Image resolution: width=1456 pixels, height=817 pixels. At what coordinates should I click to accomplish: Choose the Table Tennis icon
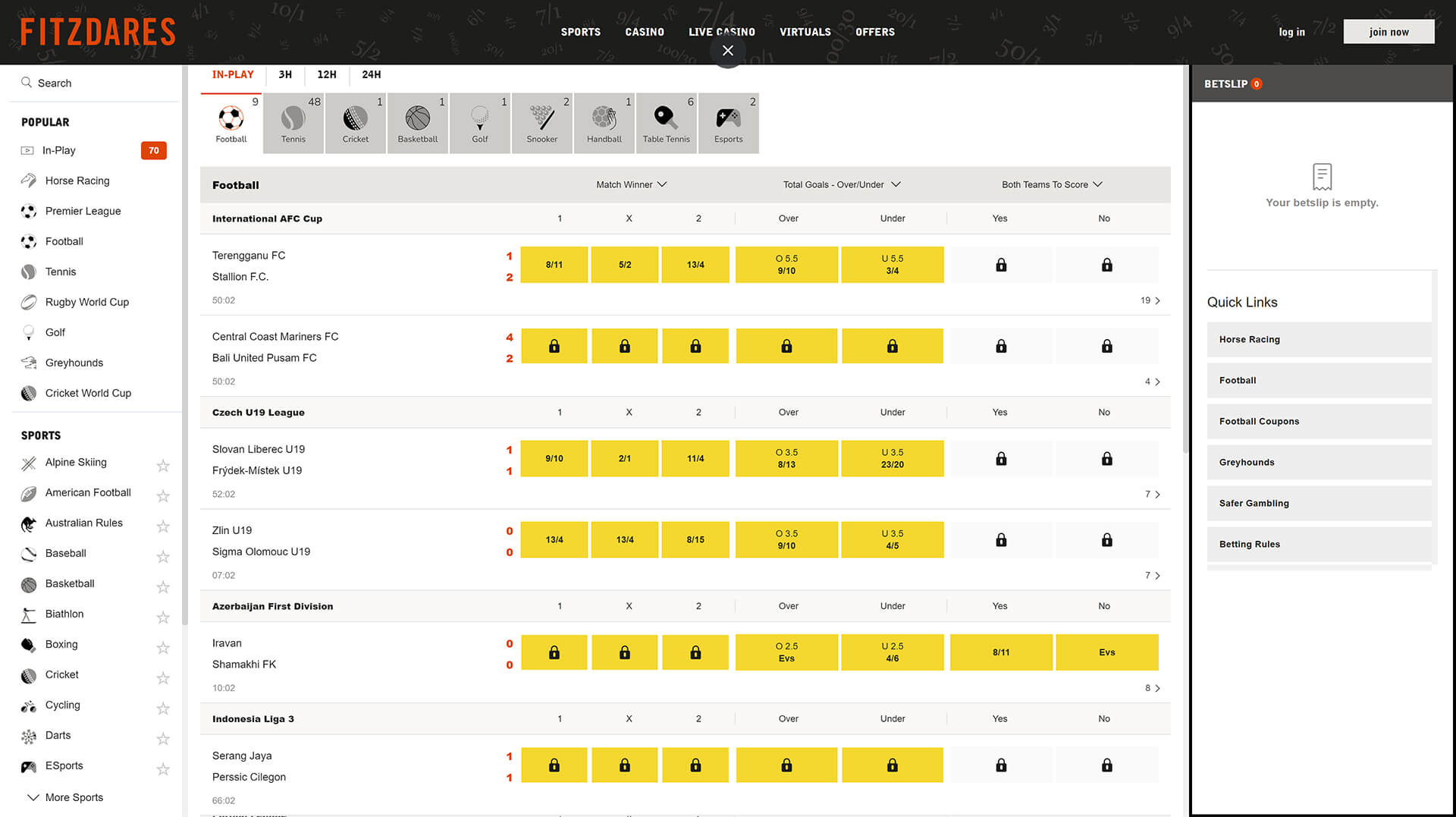click(667, 124)
